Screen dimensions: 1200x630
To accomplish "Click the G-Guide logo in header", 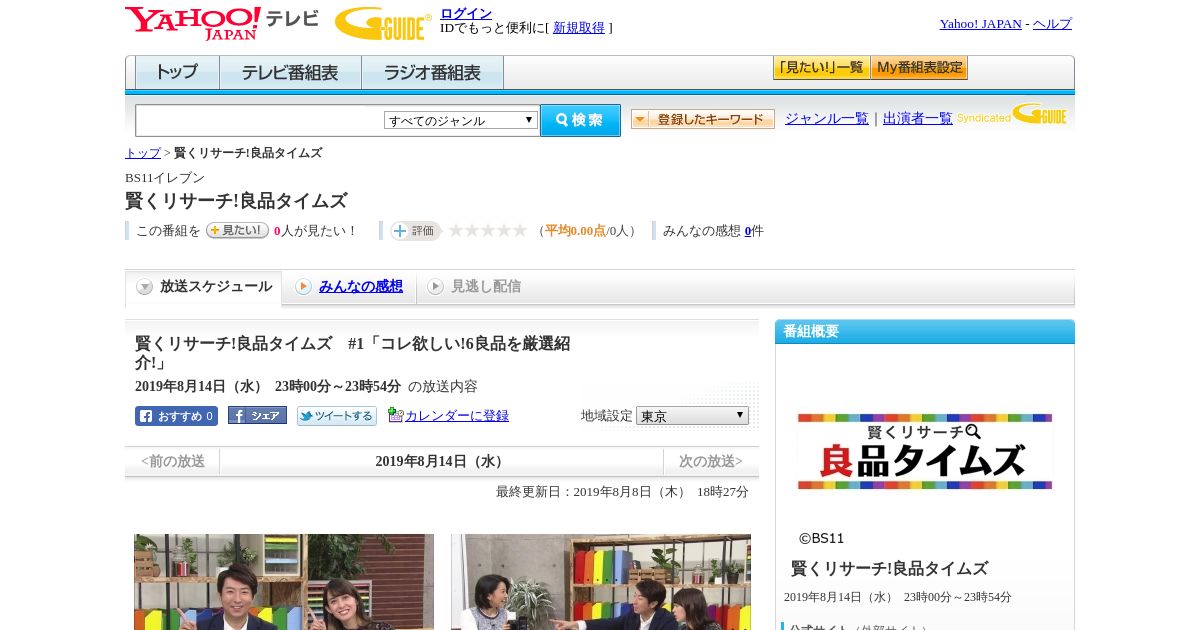I will pos(383,23).
